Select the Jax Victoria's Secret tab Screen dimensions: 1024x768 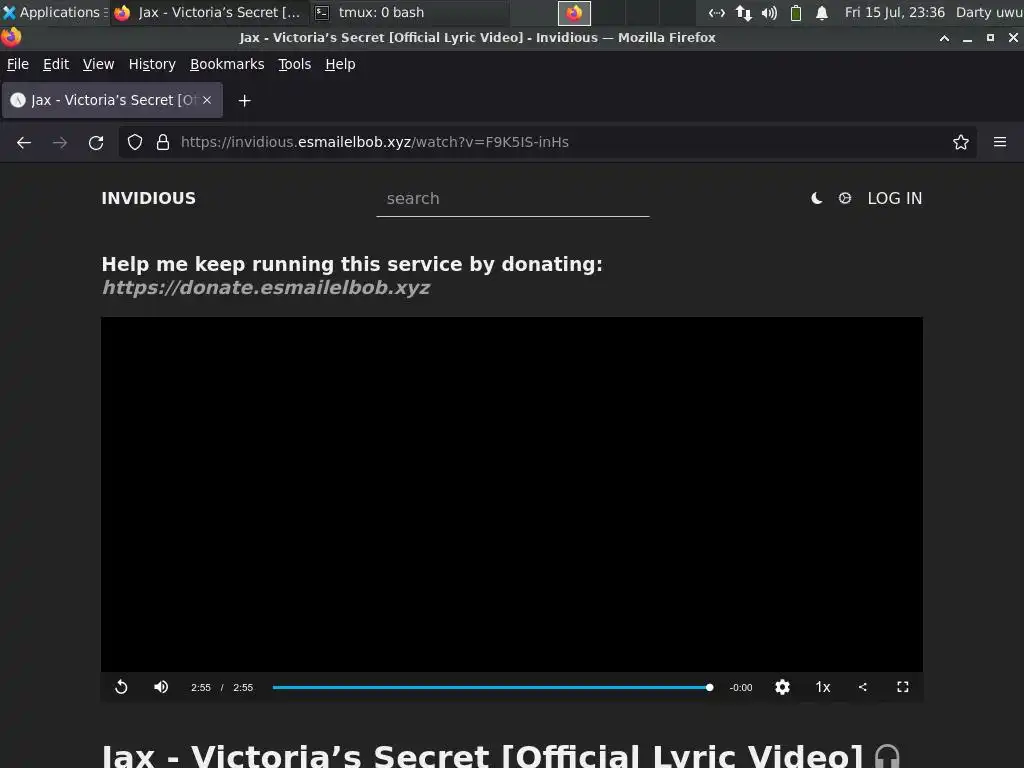point(112,100)
